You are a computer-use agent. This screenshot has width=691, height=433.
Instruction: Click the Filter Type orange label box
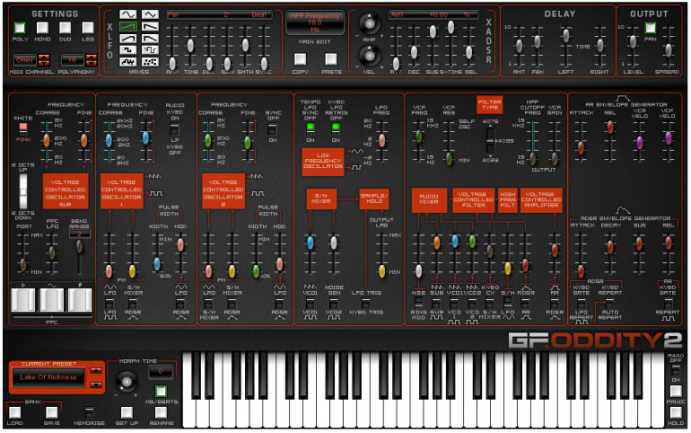(490, 104)
